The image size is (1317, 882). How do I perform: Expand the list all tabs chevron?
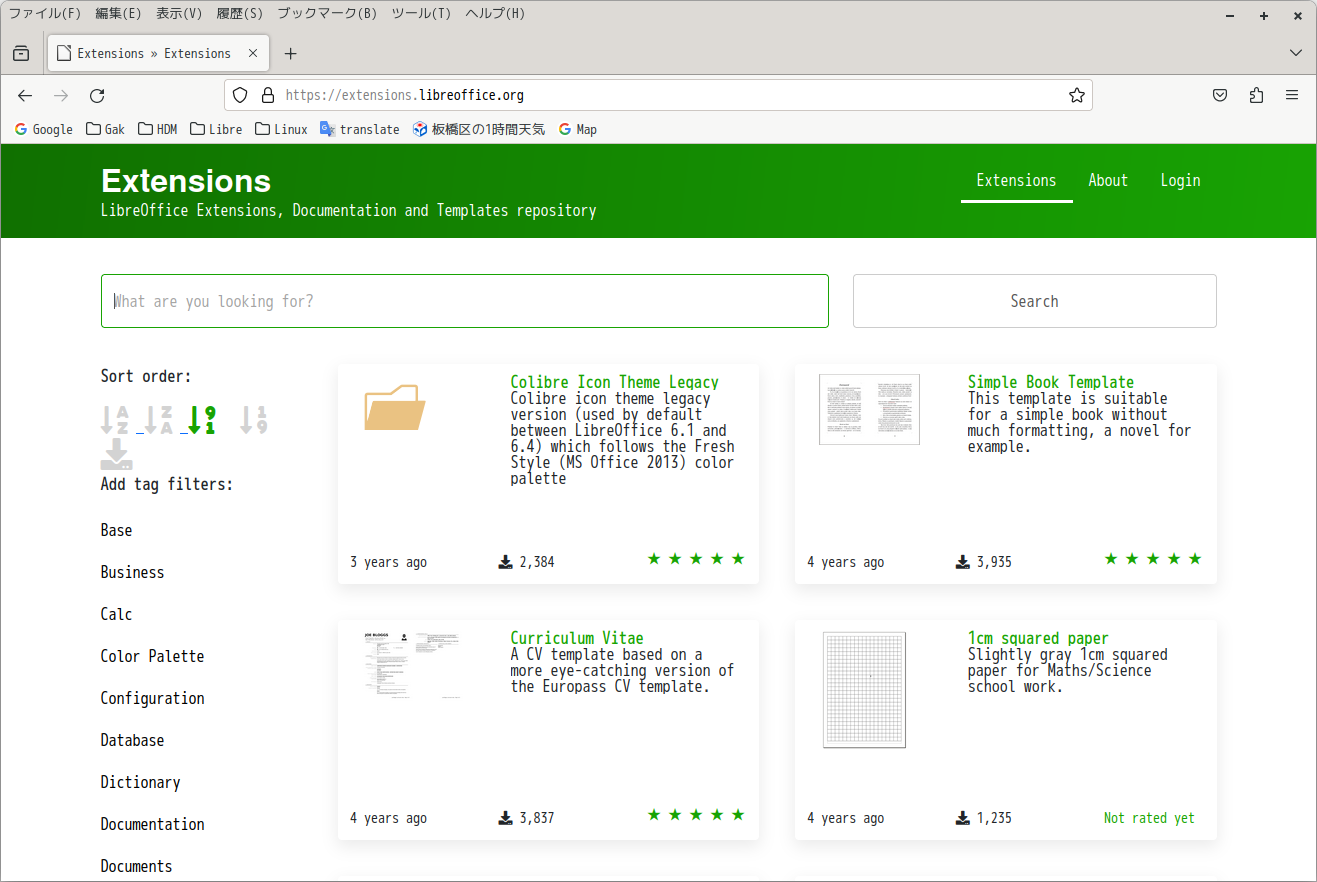1296,53
